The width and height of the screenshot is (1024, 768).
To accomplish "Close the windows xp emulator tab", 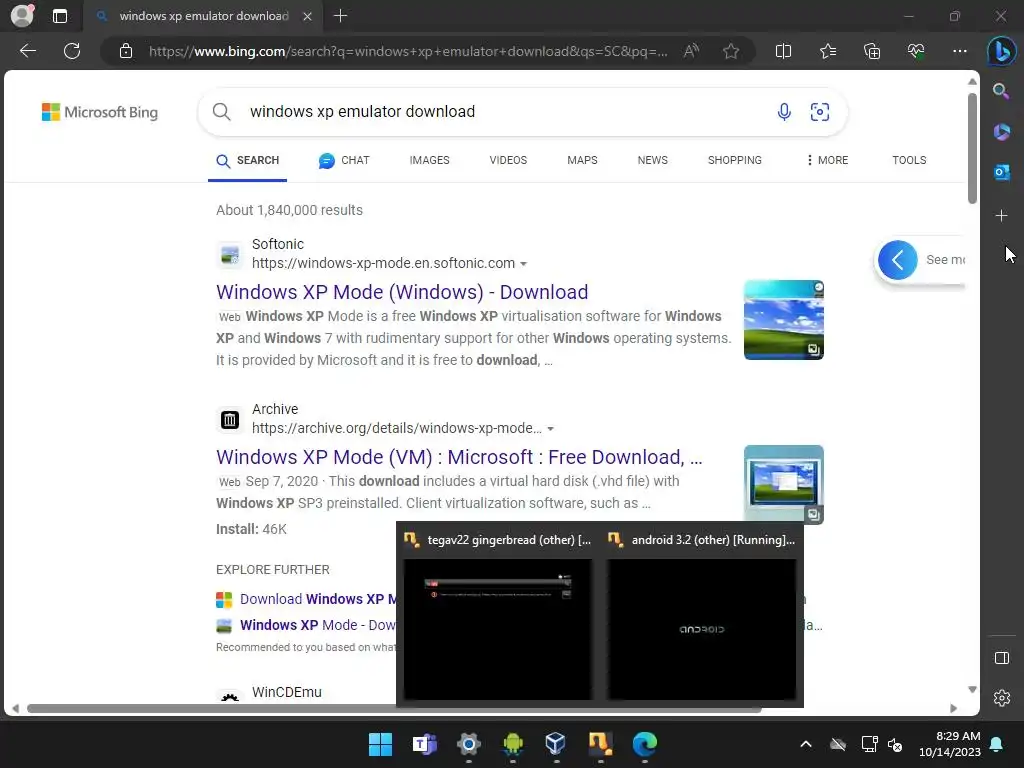I will 307,16.
